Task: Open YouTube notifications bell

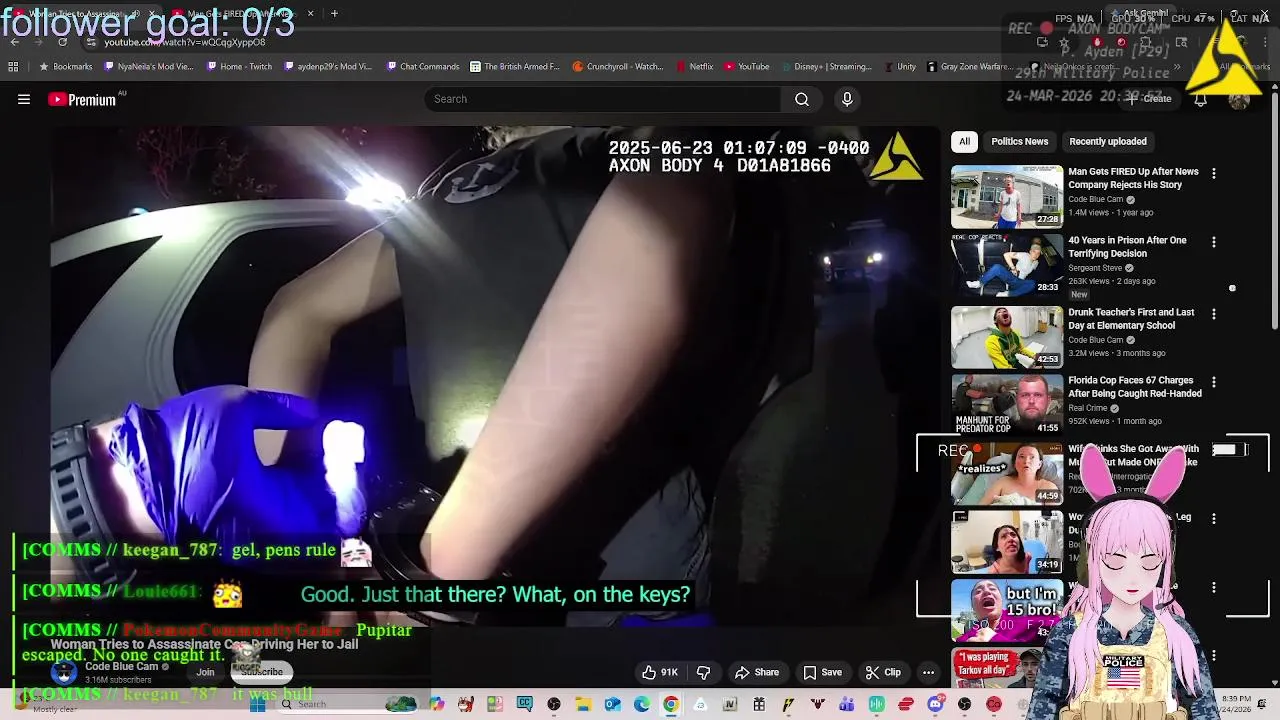Action: pos(1200,99)
